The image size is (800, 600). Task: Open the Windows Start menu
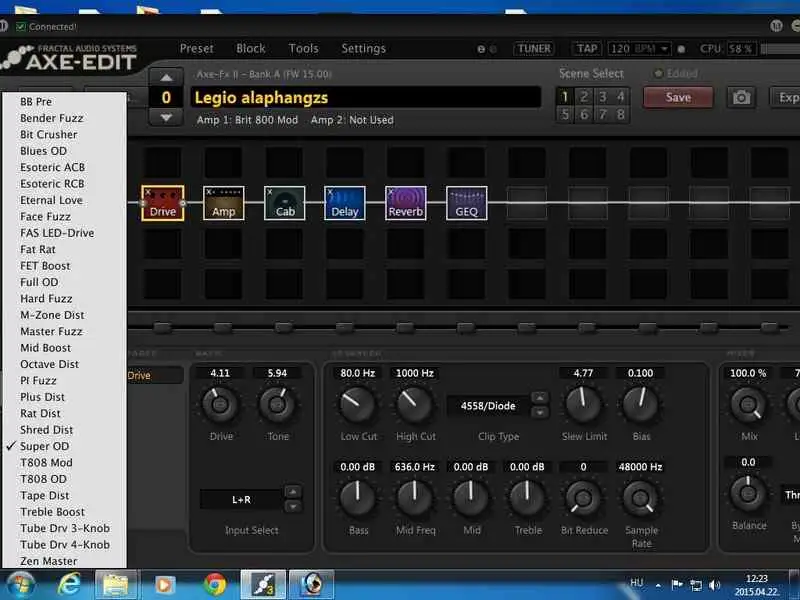click(x=20, y=584)
